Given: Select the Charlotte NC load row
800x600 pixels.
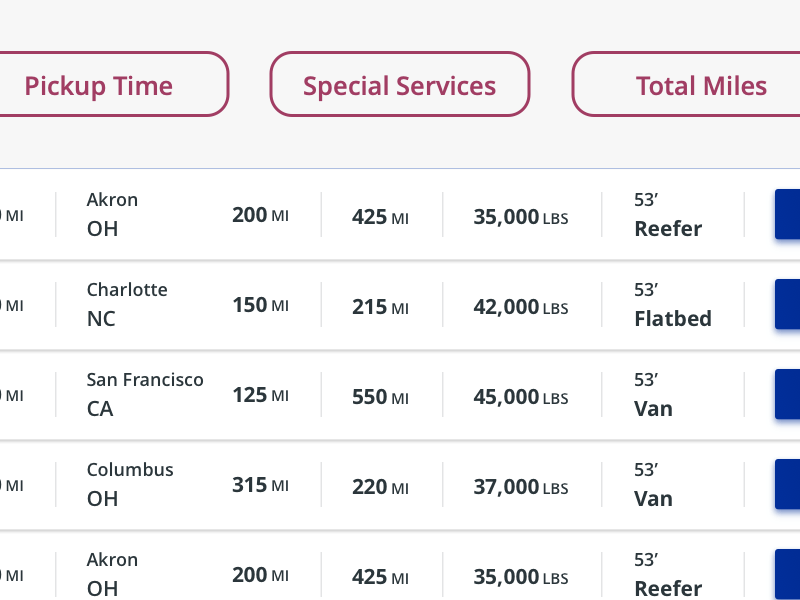Looking at the screenshot, I should coord(127,304).
